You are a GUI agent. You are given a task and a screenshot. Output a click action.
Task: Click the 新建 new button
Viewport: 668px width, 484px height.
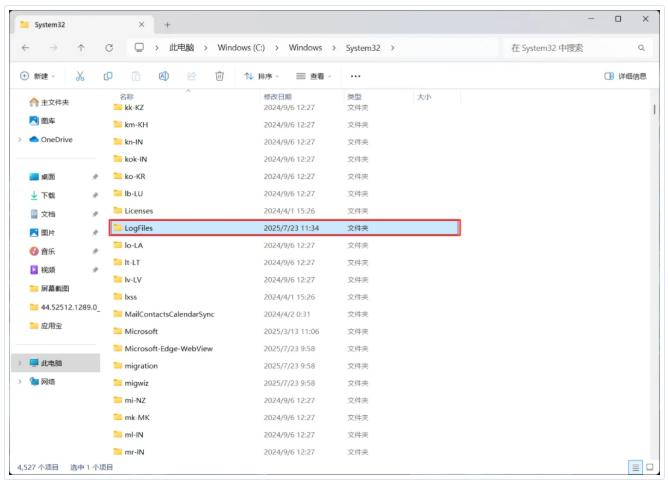click(38, 76)
